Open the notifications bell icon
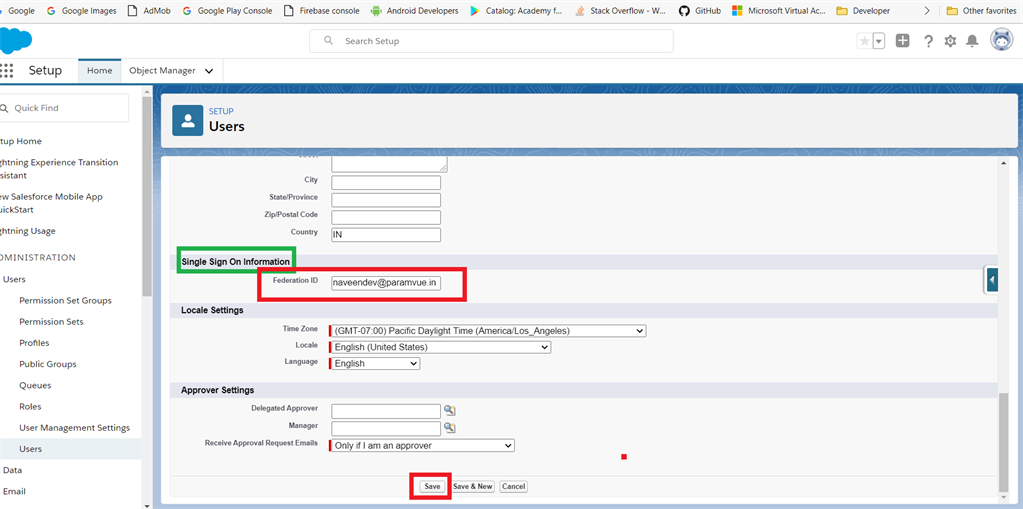The width and height of the screenshot is (1023, 509). click(972, 41)
